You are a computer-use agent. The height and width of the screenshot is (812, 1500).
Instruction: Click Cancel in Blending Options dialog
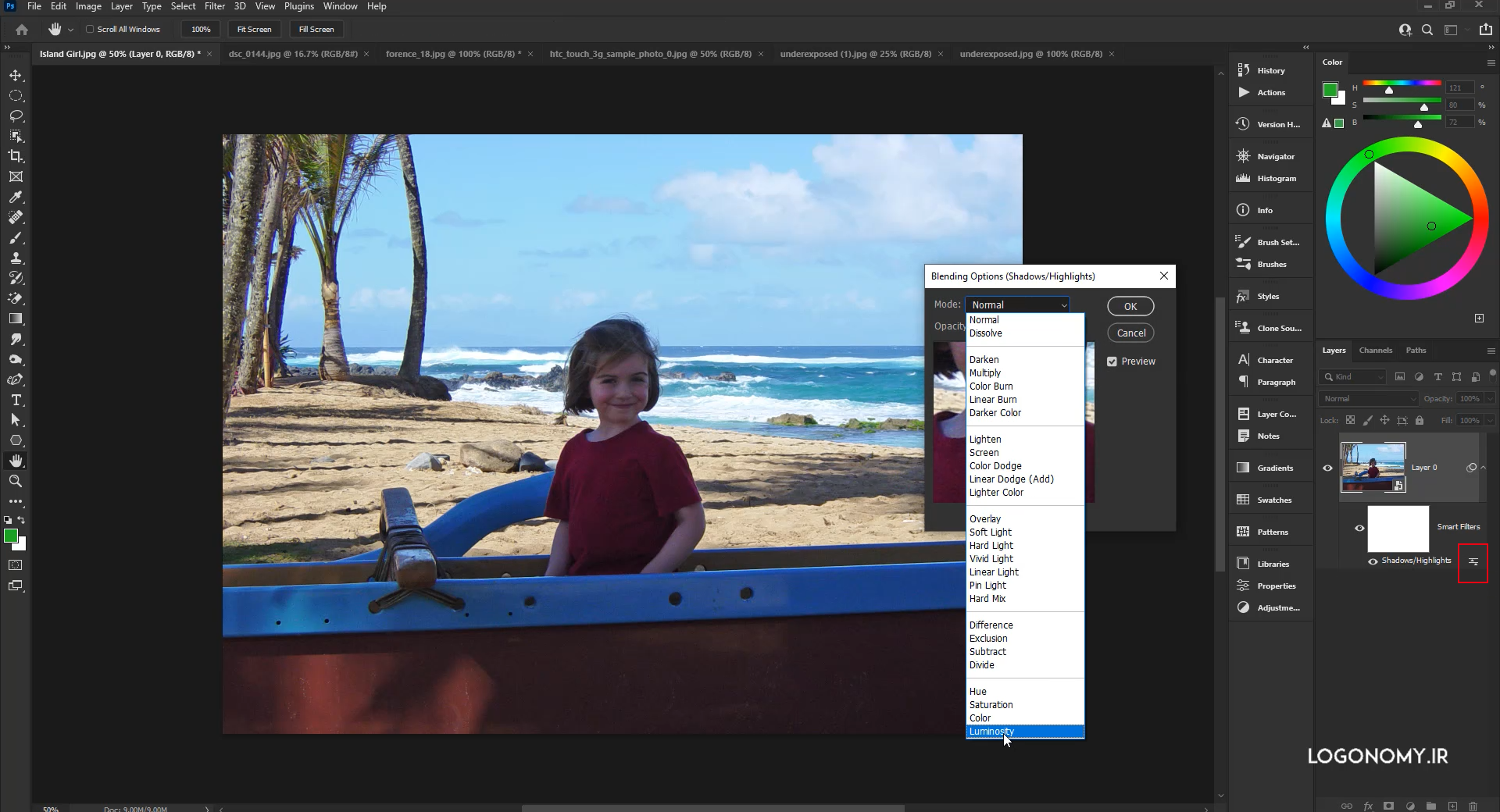(x=1130, y=333)
